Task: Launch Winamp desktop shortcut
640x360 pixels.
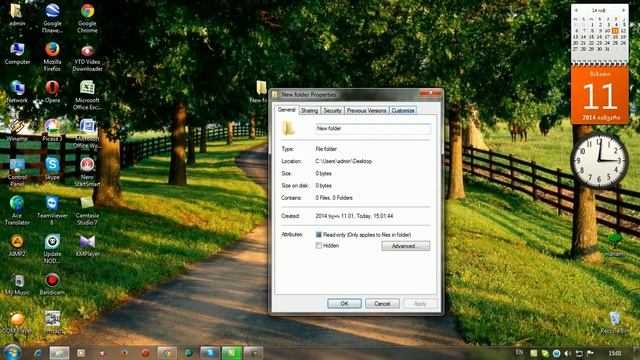Action: coord(17,130)
